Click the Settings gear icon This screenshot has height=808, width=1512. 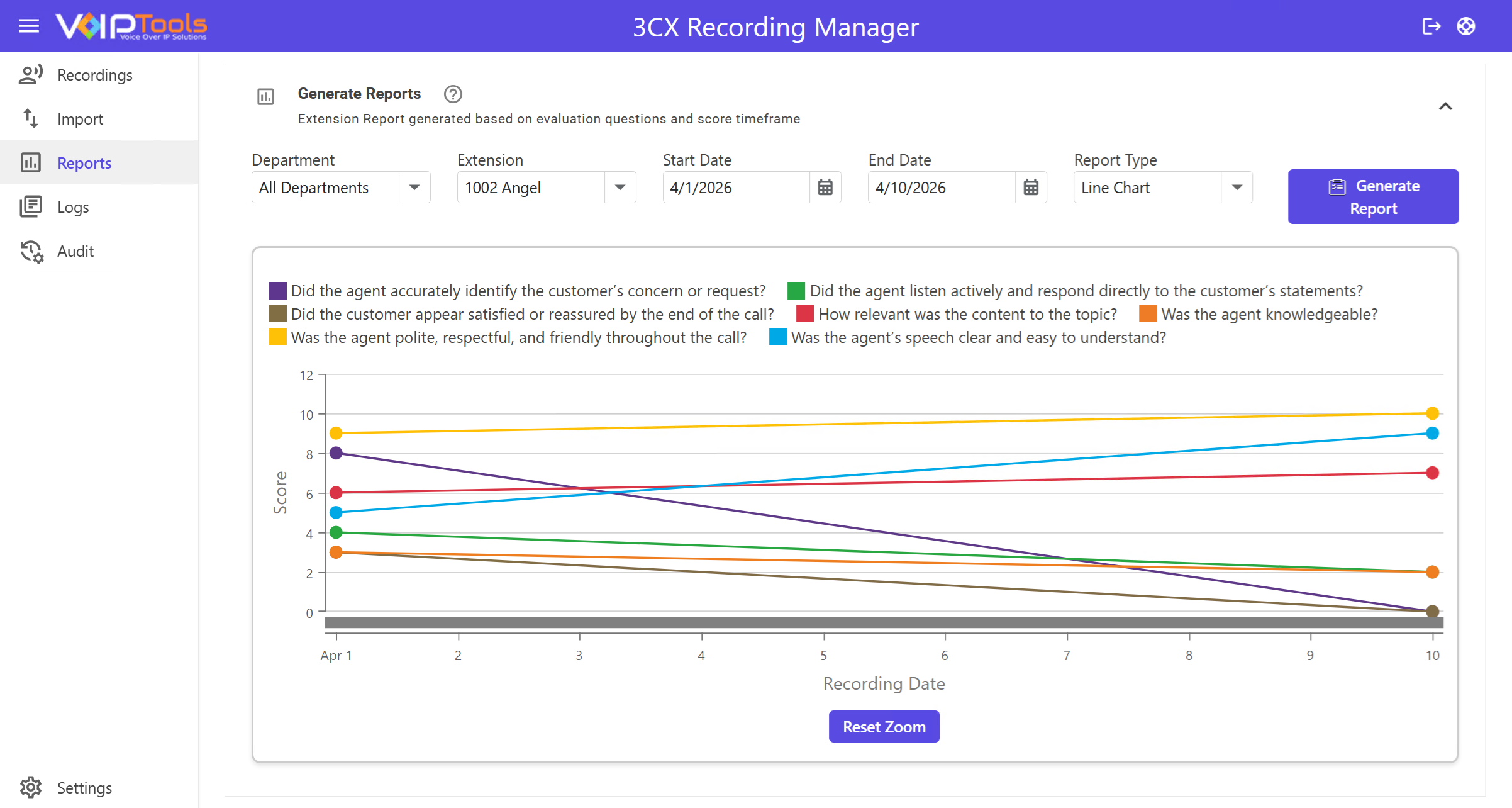pyautogui.click(x=30, y=787)
